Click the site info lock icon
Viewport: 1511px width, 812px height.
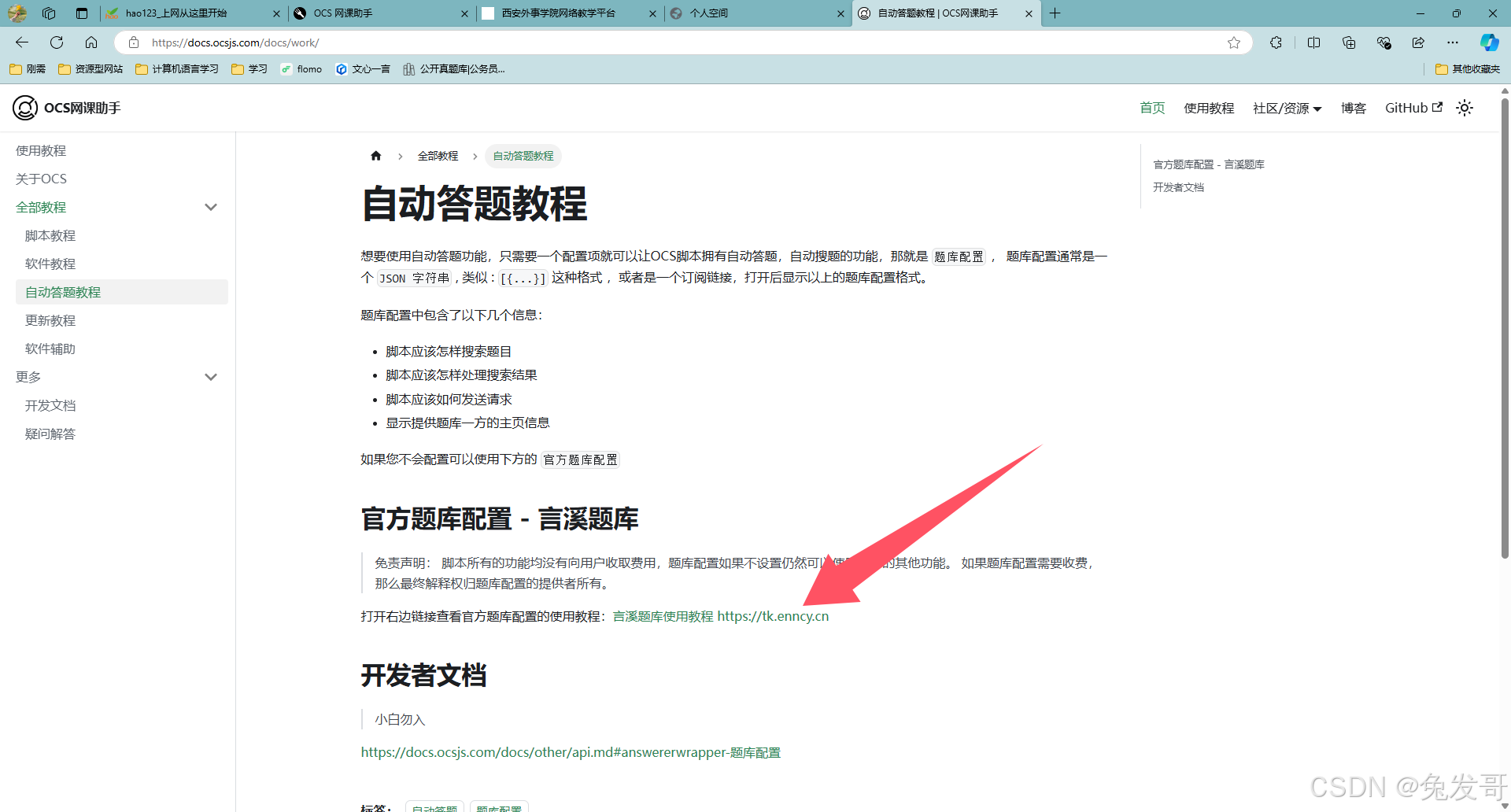point(134,42)
